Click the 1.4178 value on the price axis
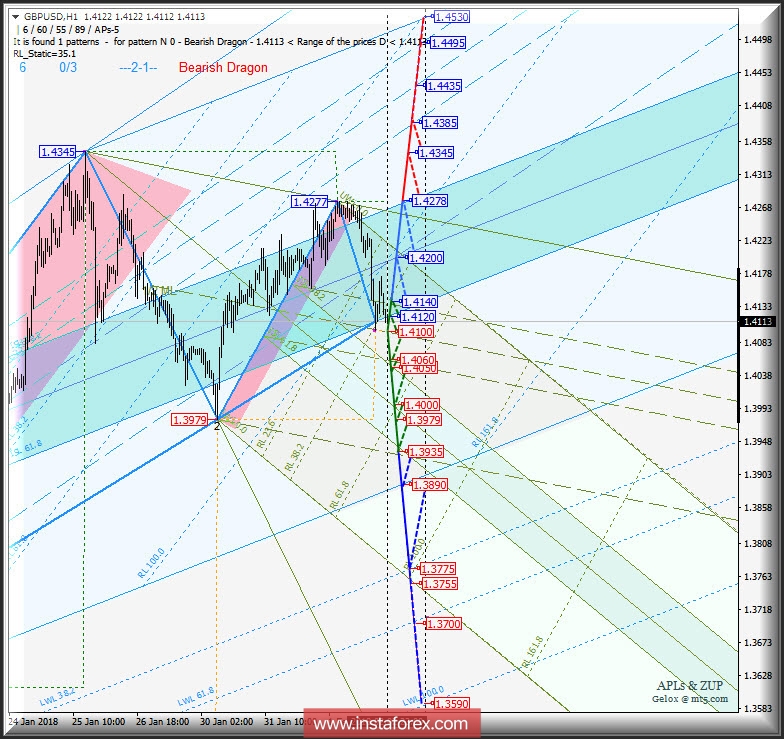Image resolution: width=784 pixels, height=739 pixels. click(x=758, y=274)
